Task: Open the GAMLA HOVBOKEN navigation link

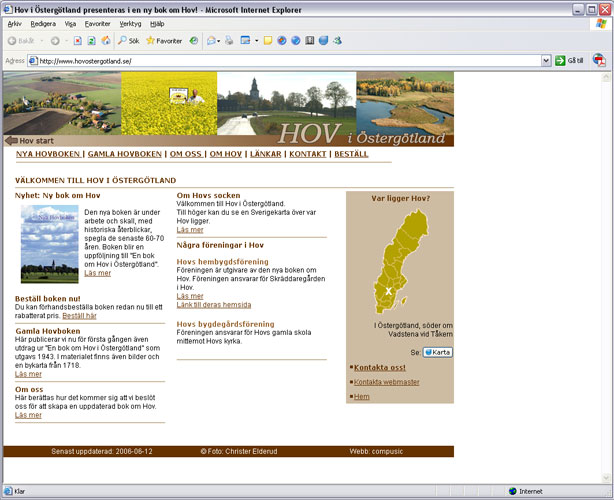Action: click(x=125, y=154)
